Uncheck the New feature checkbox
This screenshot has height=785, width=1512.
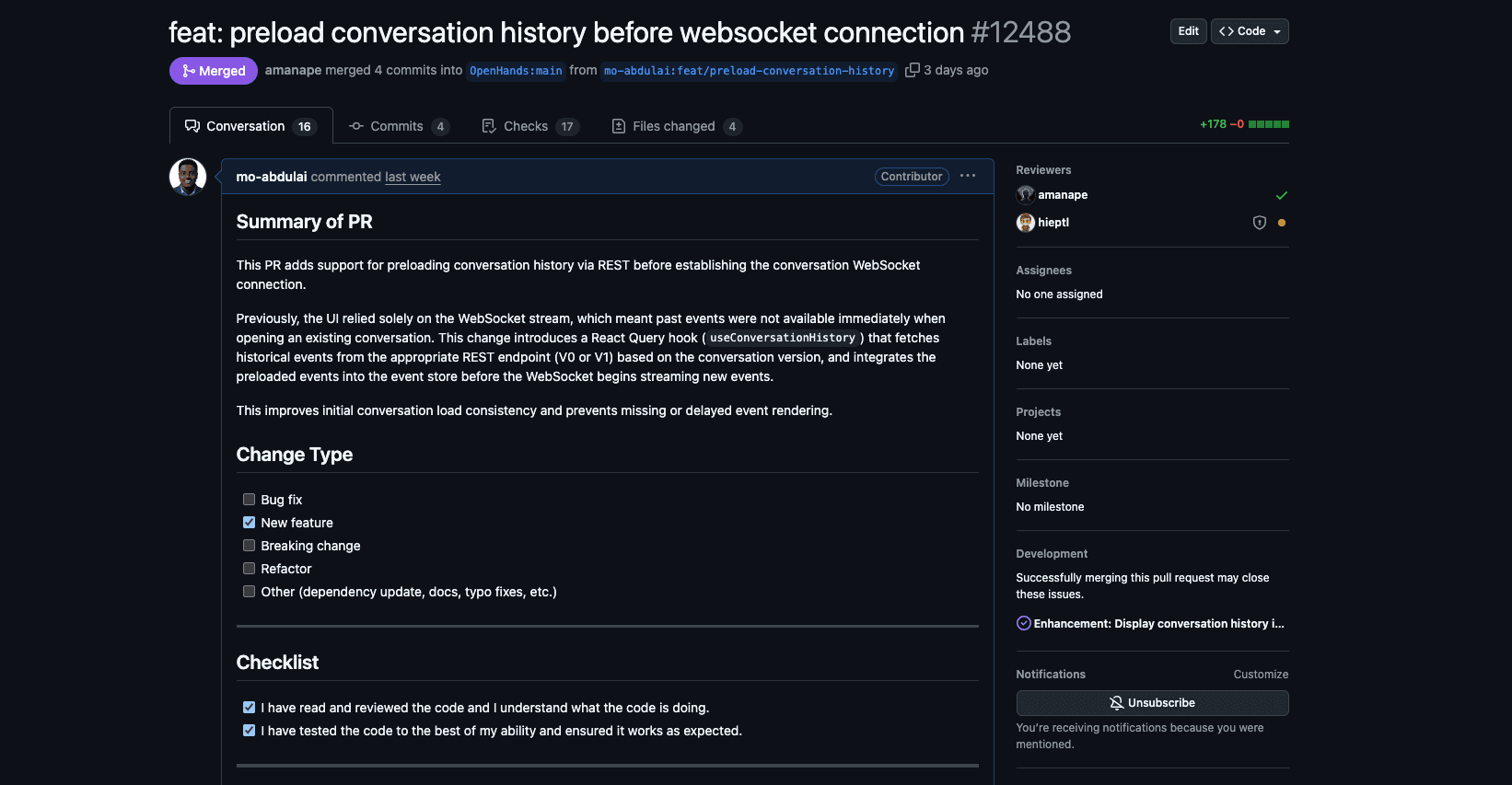pos(249,523)
